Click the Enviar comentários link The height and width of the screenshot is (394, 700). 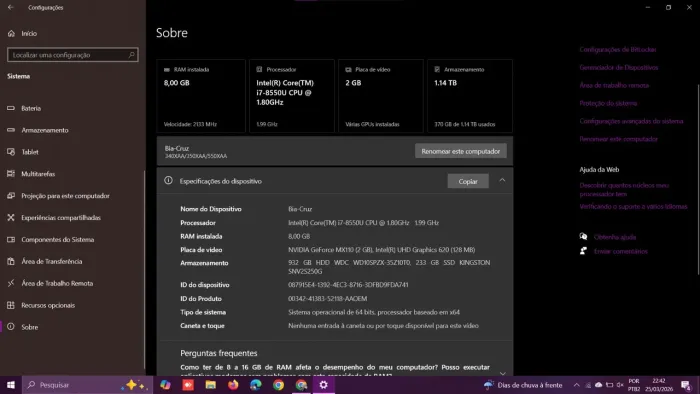pos(621,251)
